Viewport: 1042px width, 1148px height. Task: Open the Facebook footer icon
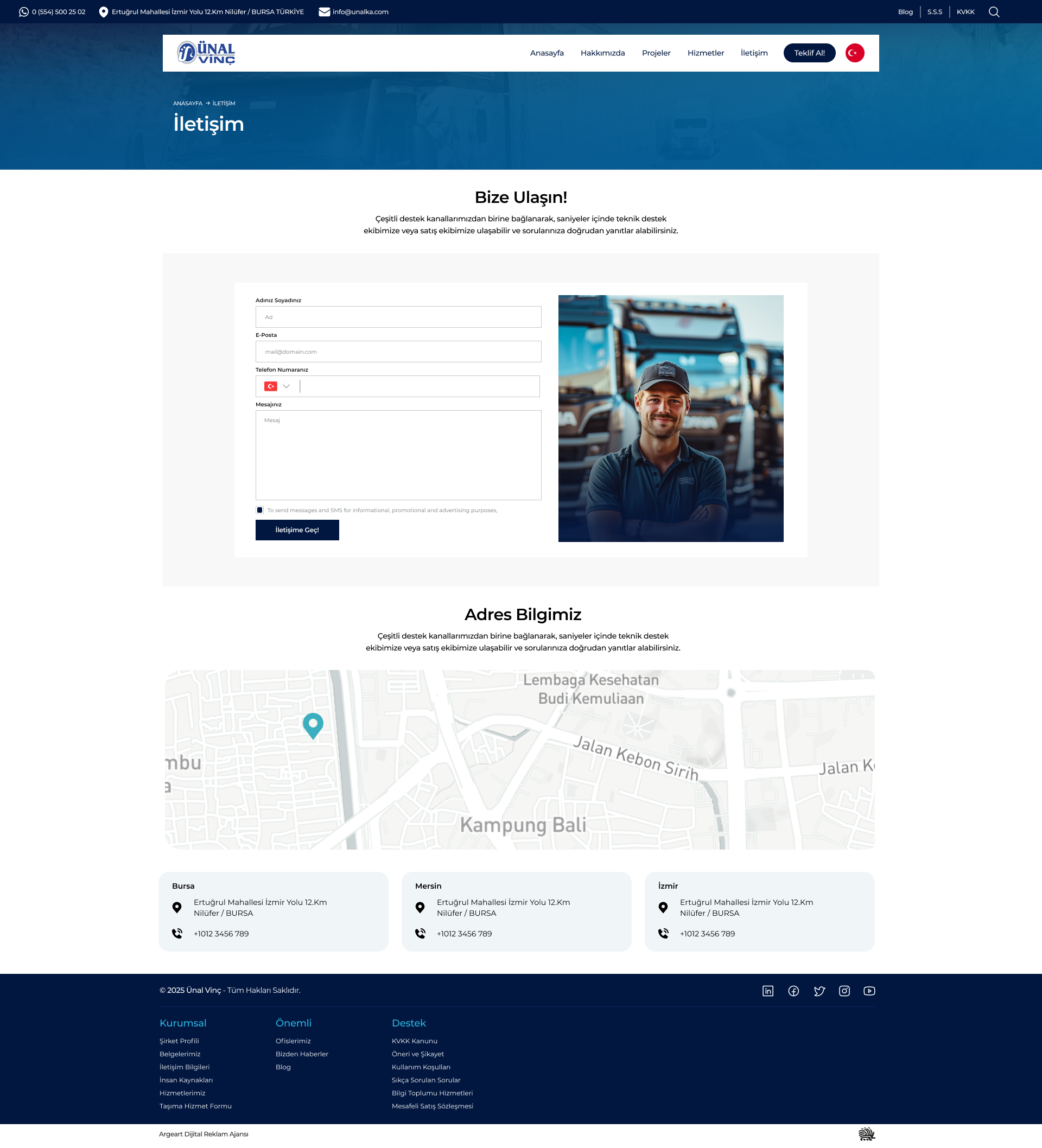793,991
